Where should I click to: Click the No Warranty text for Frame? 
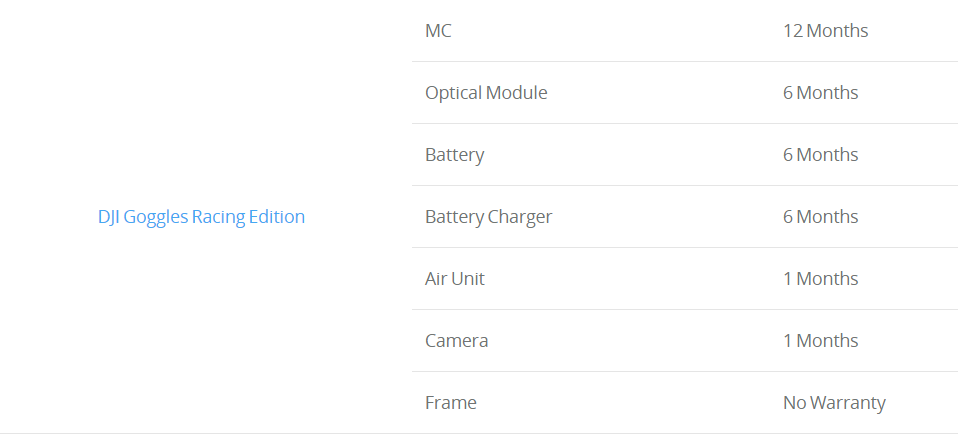(x=835, y=403)
